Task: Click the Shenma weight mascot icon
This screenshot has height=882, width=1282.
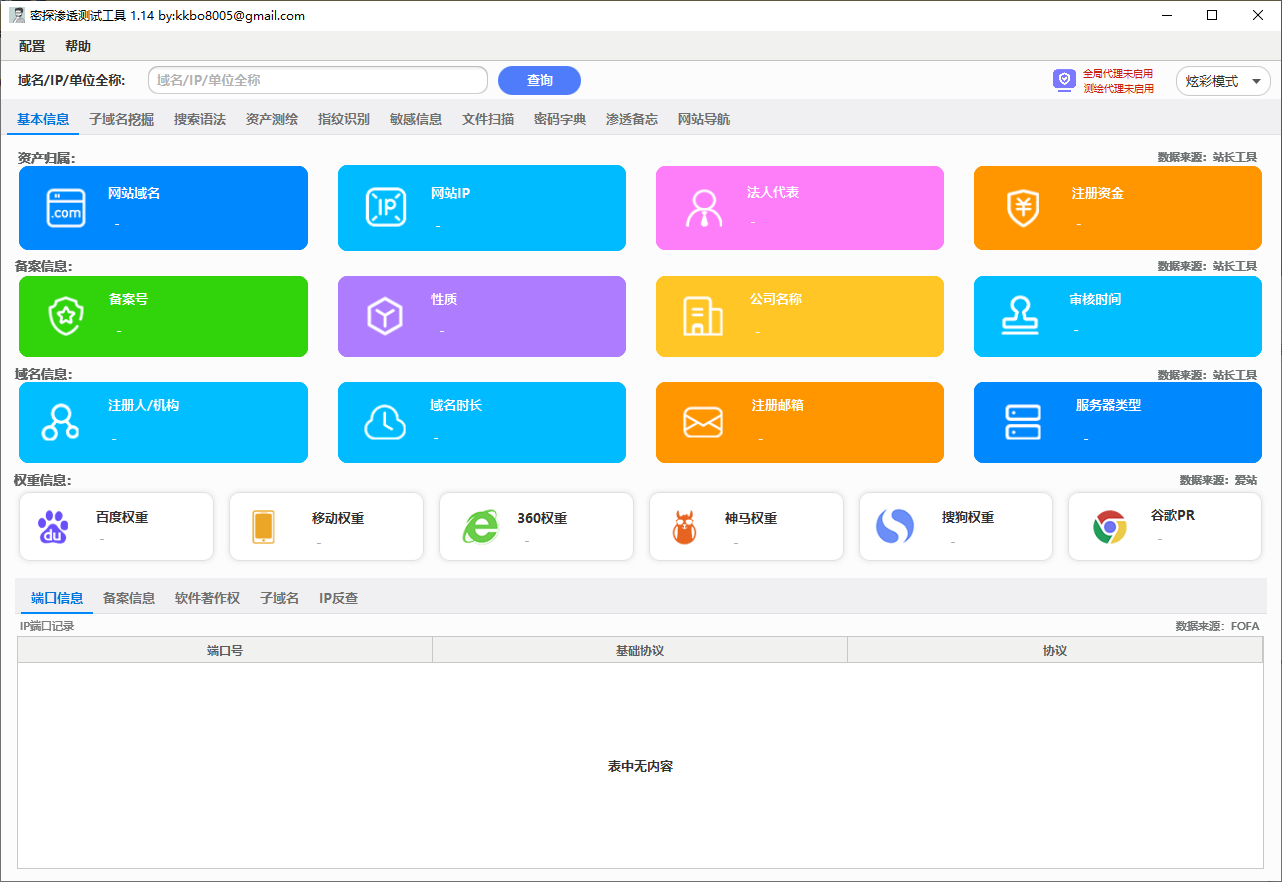Action: tap(684, 526)
